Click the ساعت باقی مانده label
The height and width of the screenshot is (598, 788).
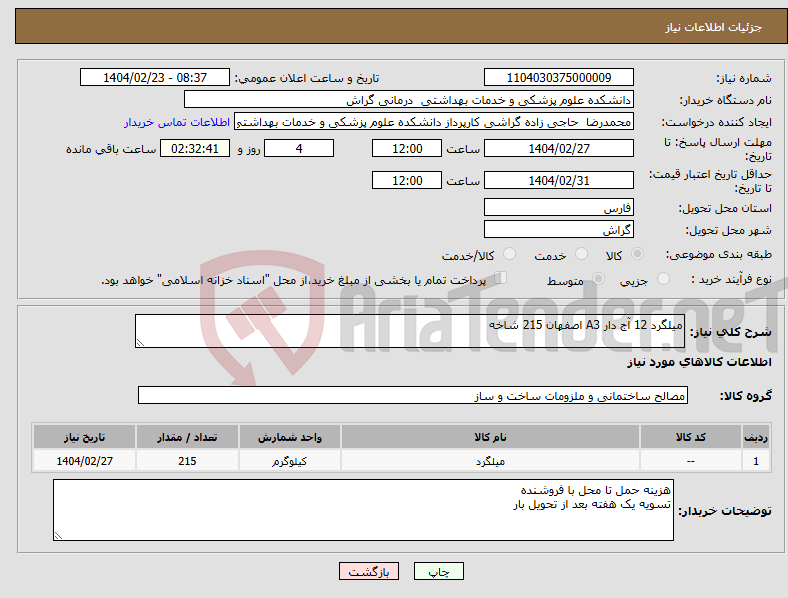click(x=111, y=149)
